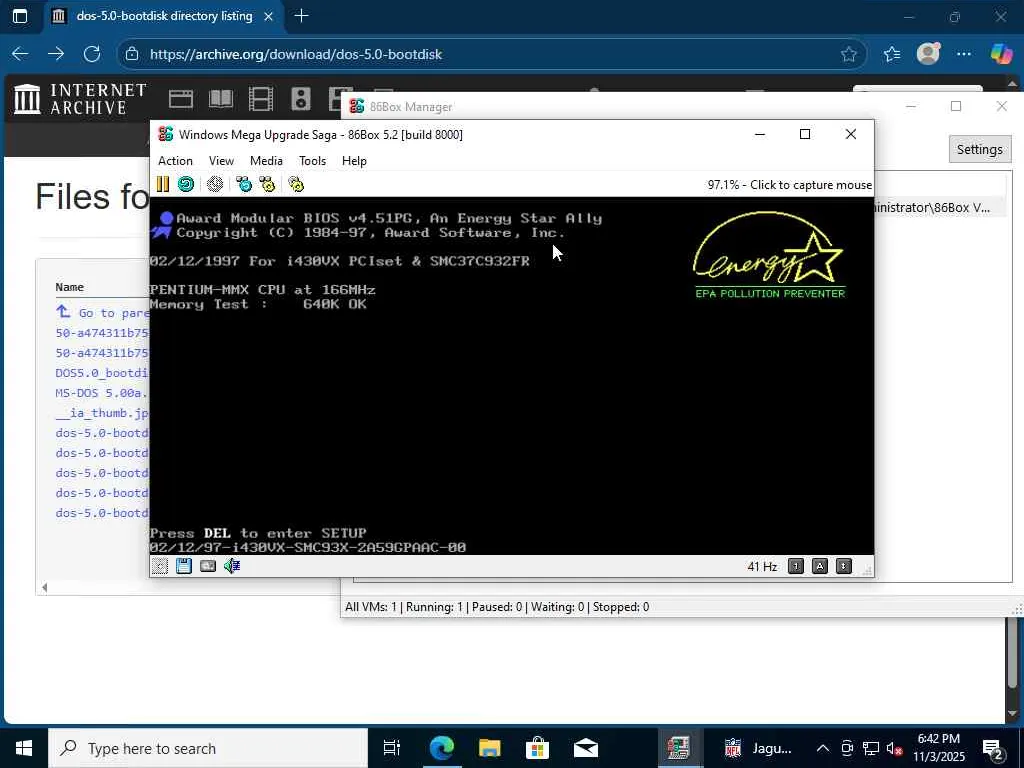The image size is (1024, 768).
Task: Click 'Go to parent' directory link
Action: [x=103, y=312]
